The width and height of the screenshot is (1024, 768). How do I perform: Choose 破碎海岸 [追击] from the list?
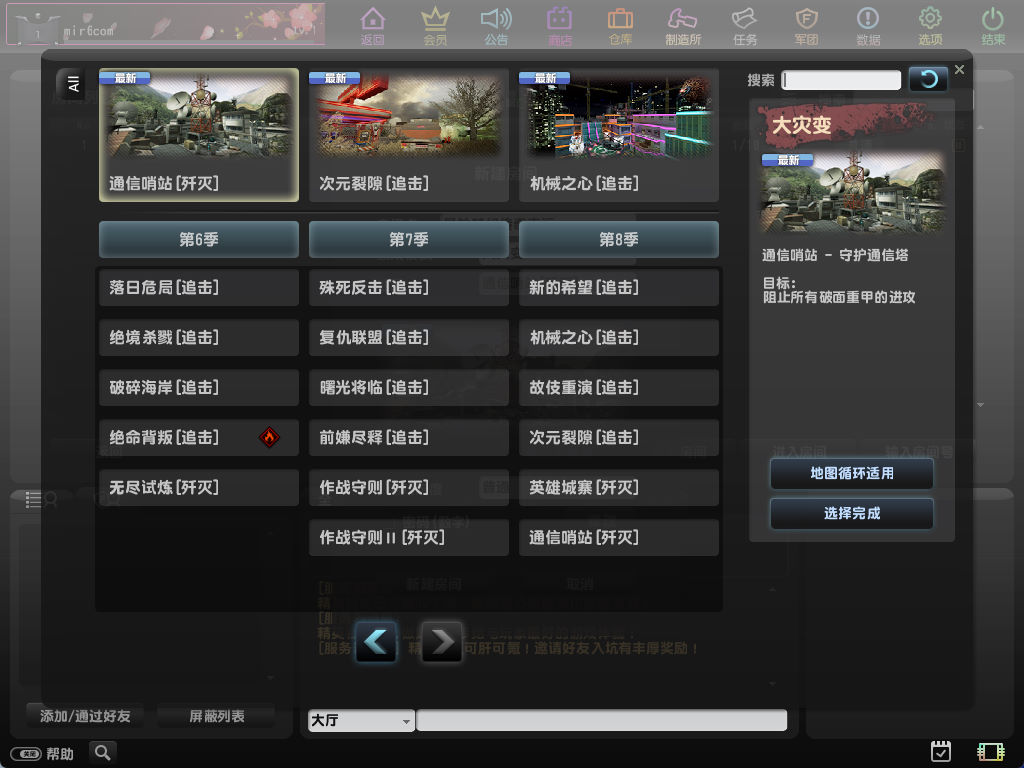199,387
